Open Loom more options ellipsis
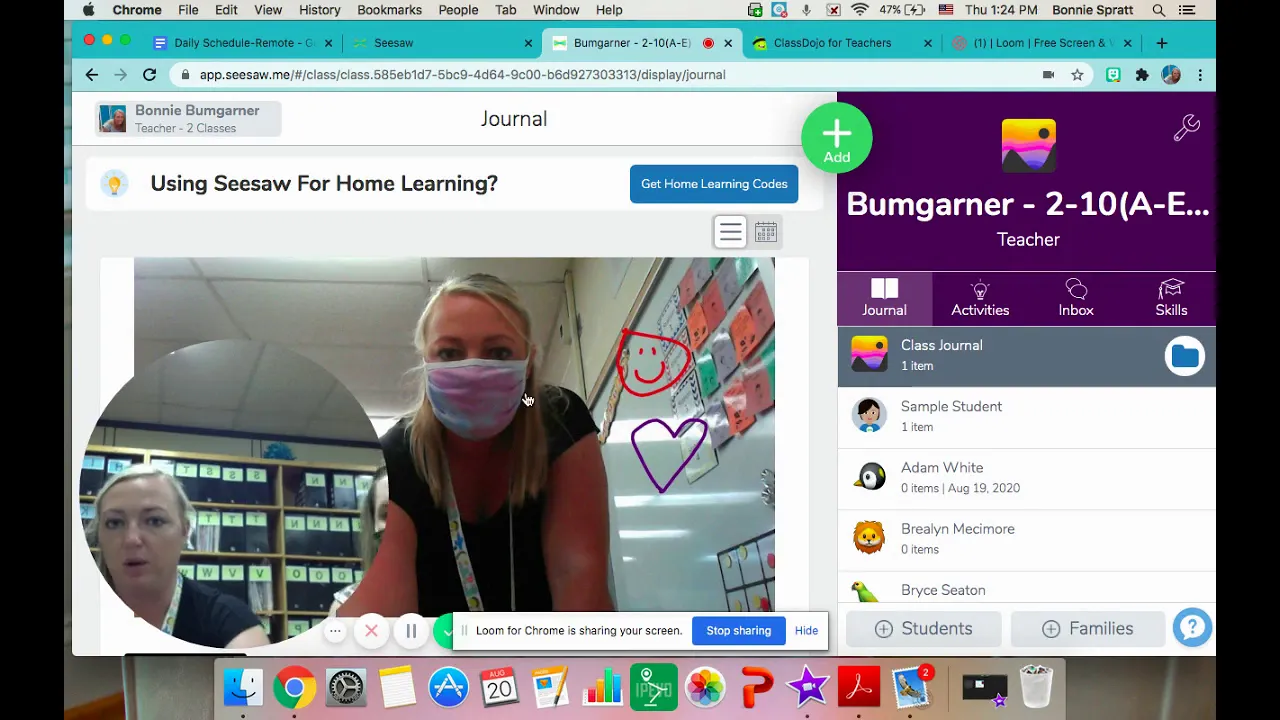The height and width of the screenshot is (720, 1280). pos(335,631)
